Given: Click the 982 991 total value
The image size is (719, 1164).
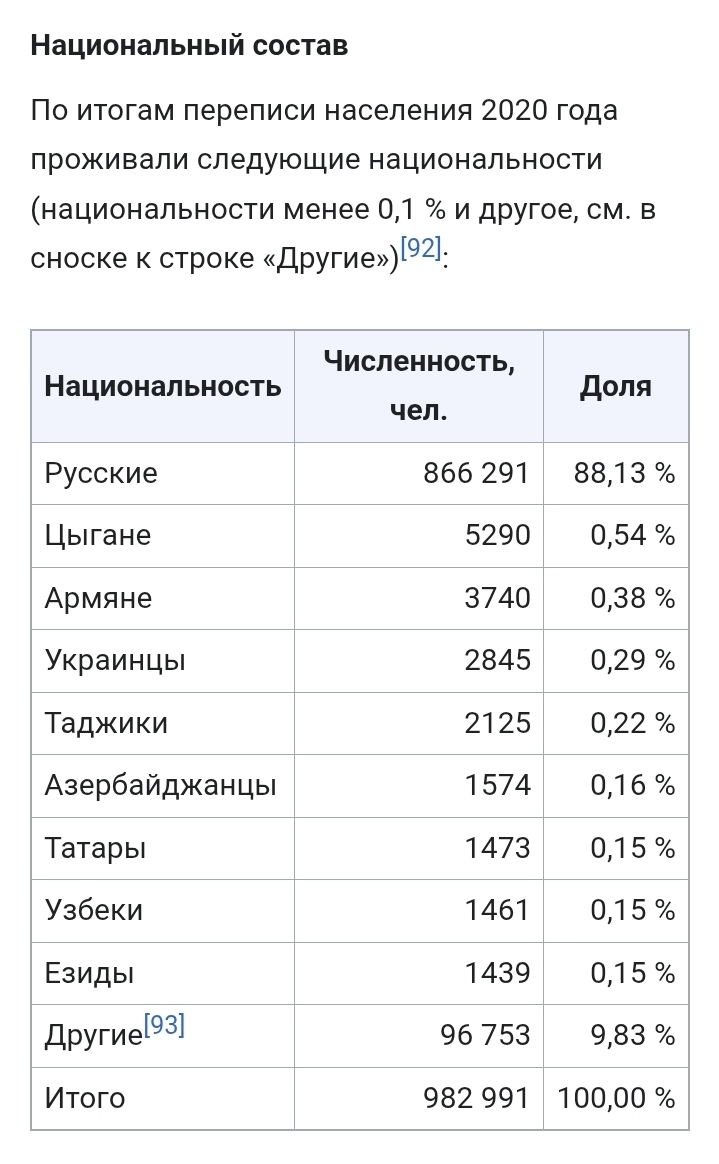Looking at the screenshot, I should (475, 1098).
